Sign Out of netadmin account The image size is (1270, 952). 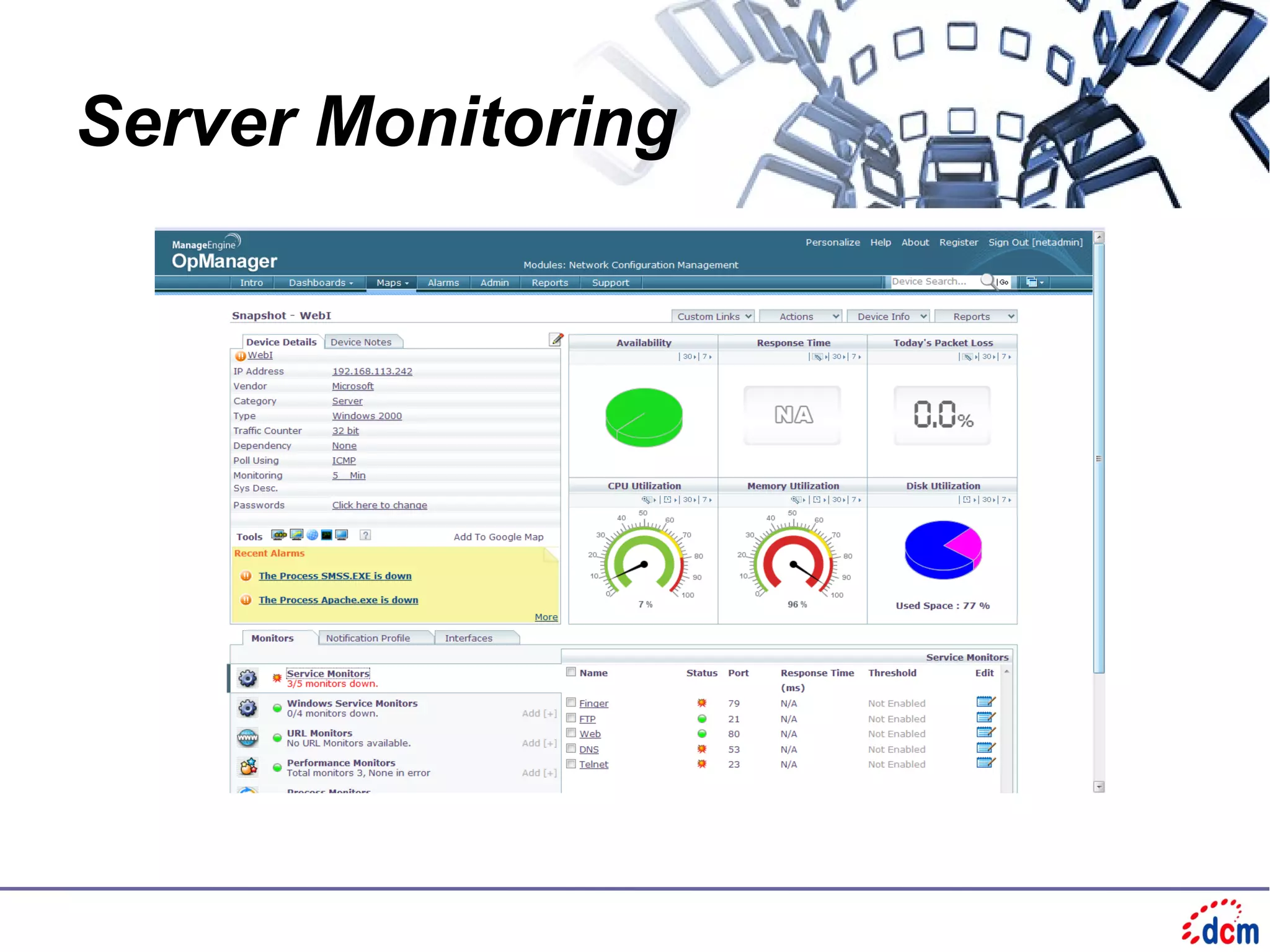point(1036,242)
